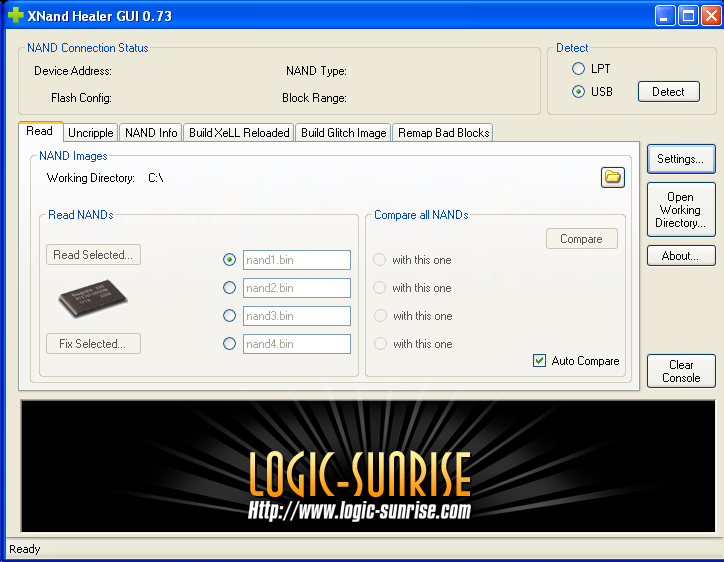Choose second 'with this one' compare option
The width and height of the screenshot is (724, 562).
tap(380, 288)
